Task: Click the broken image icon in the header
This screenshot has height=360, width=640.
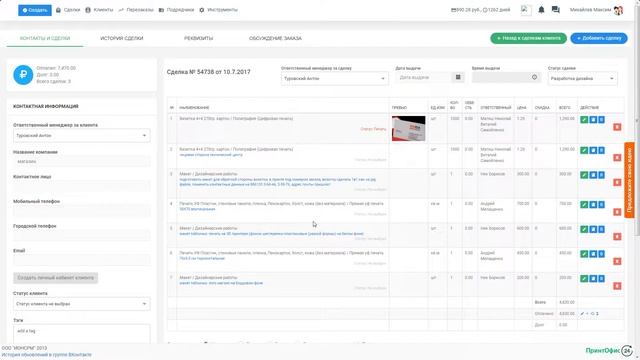Action: (x=526, y=10)
